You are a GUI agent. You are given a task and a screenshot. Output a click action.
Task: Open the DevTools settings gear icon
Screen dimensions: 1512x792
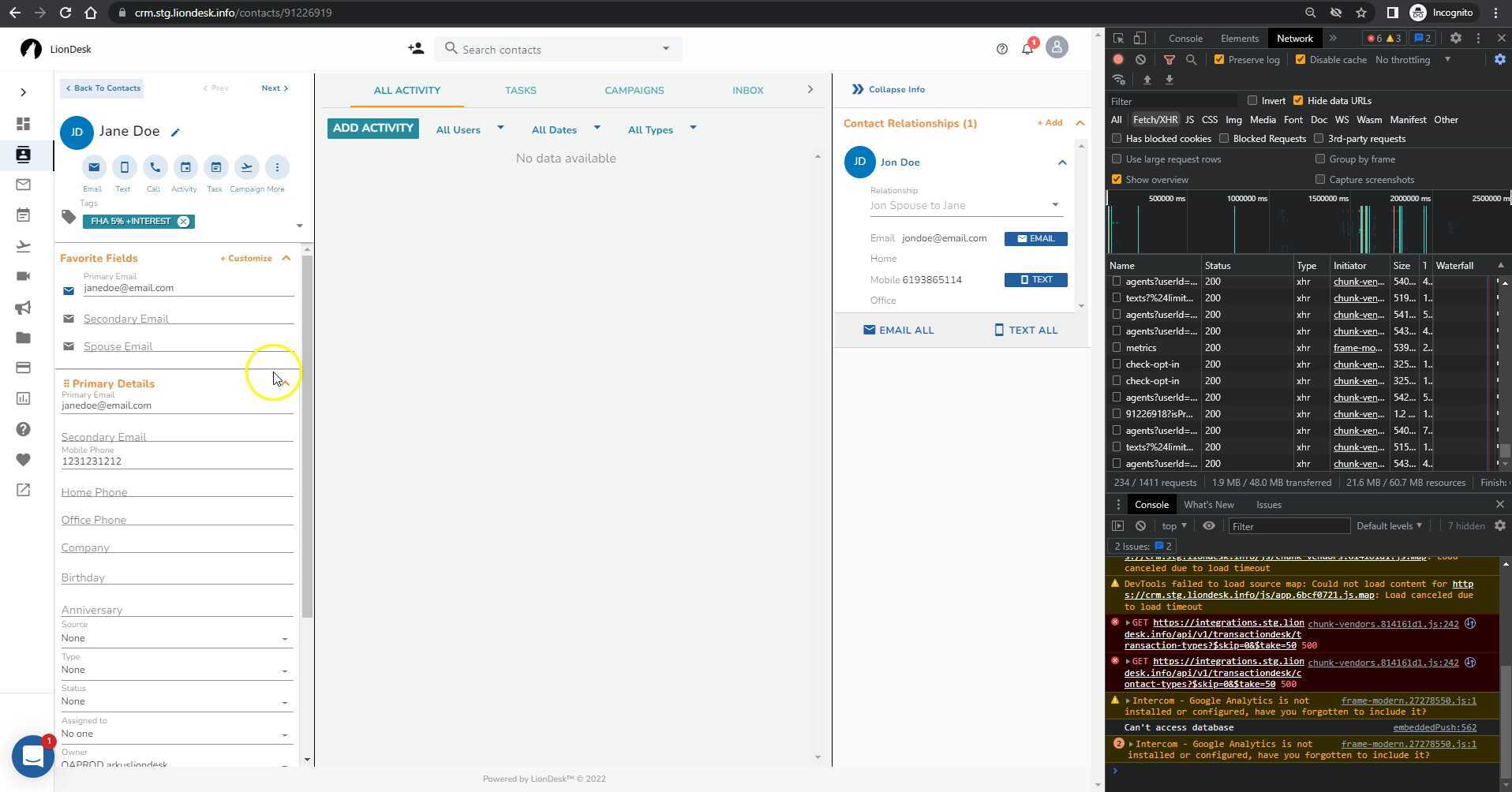coord(1499,59)
